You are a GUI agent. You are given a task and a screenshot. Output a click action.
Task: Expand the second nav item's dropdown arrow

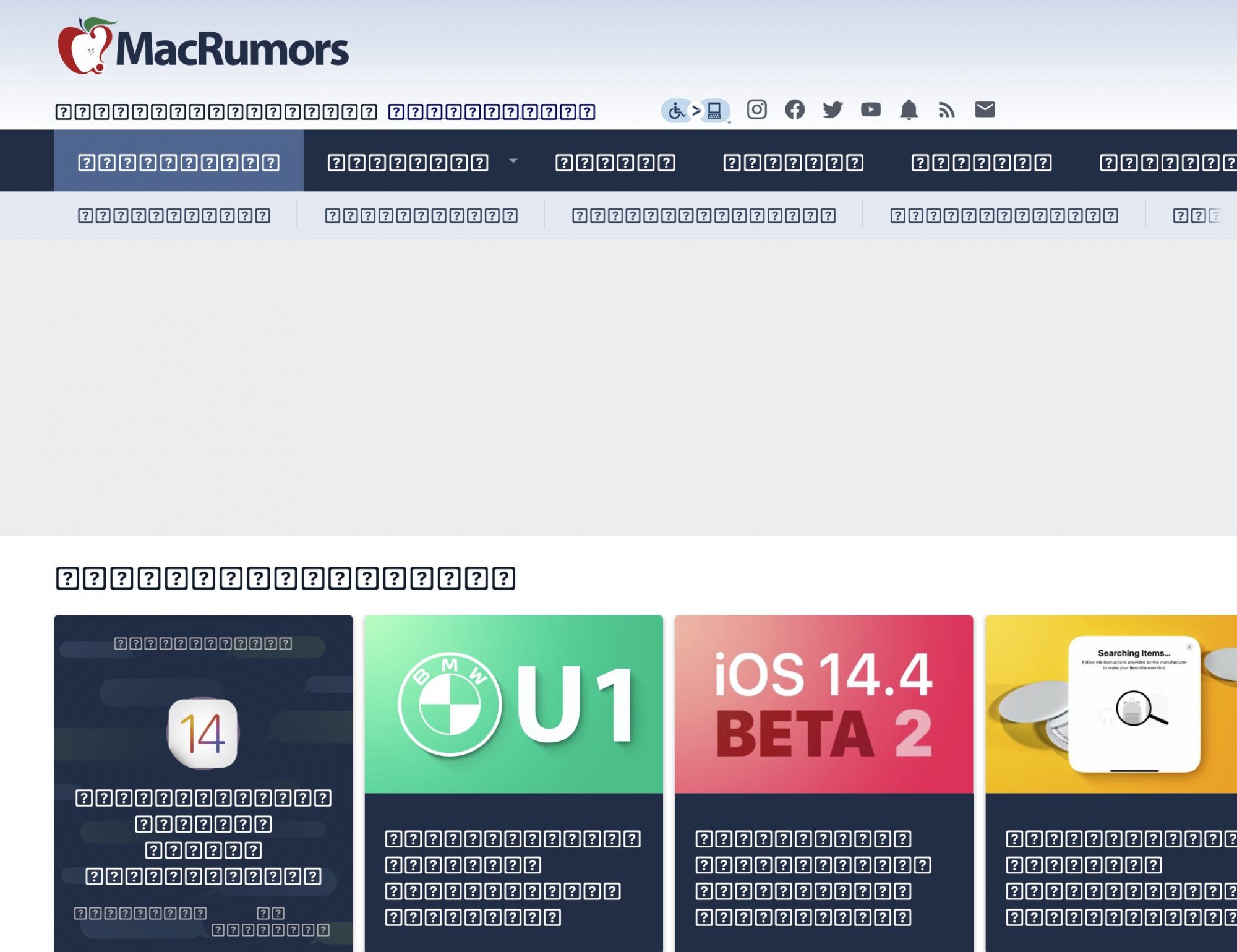(513, 161)
